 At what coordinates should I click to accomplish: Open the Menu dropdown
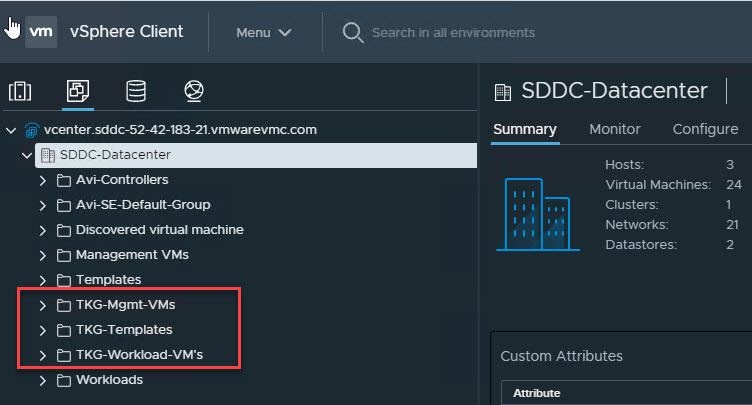(x=263, y=32)
